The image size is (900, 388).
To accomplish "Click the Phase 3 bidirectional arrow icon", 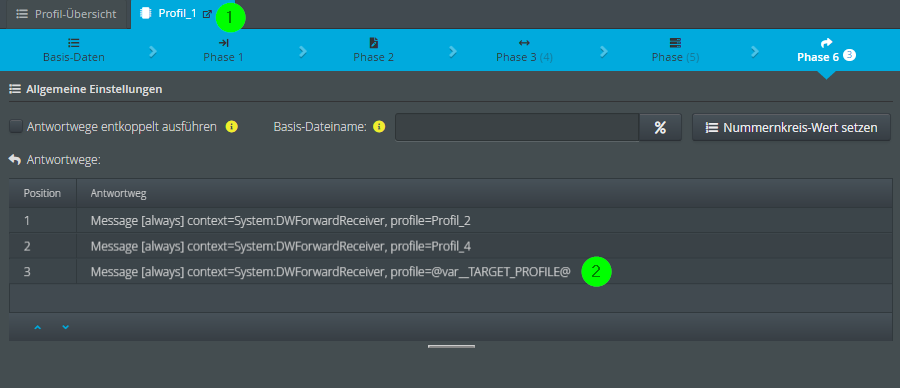I will (524, 43).
